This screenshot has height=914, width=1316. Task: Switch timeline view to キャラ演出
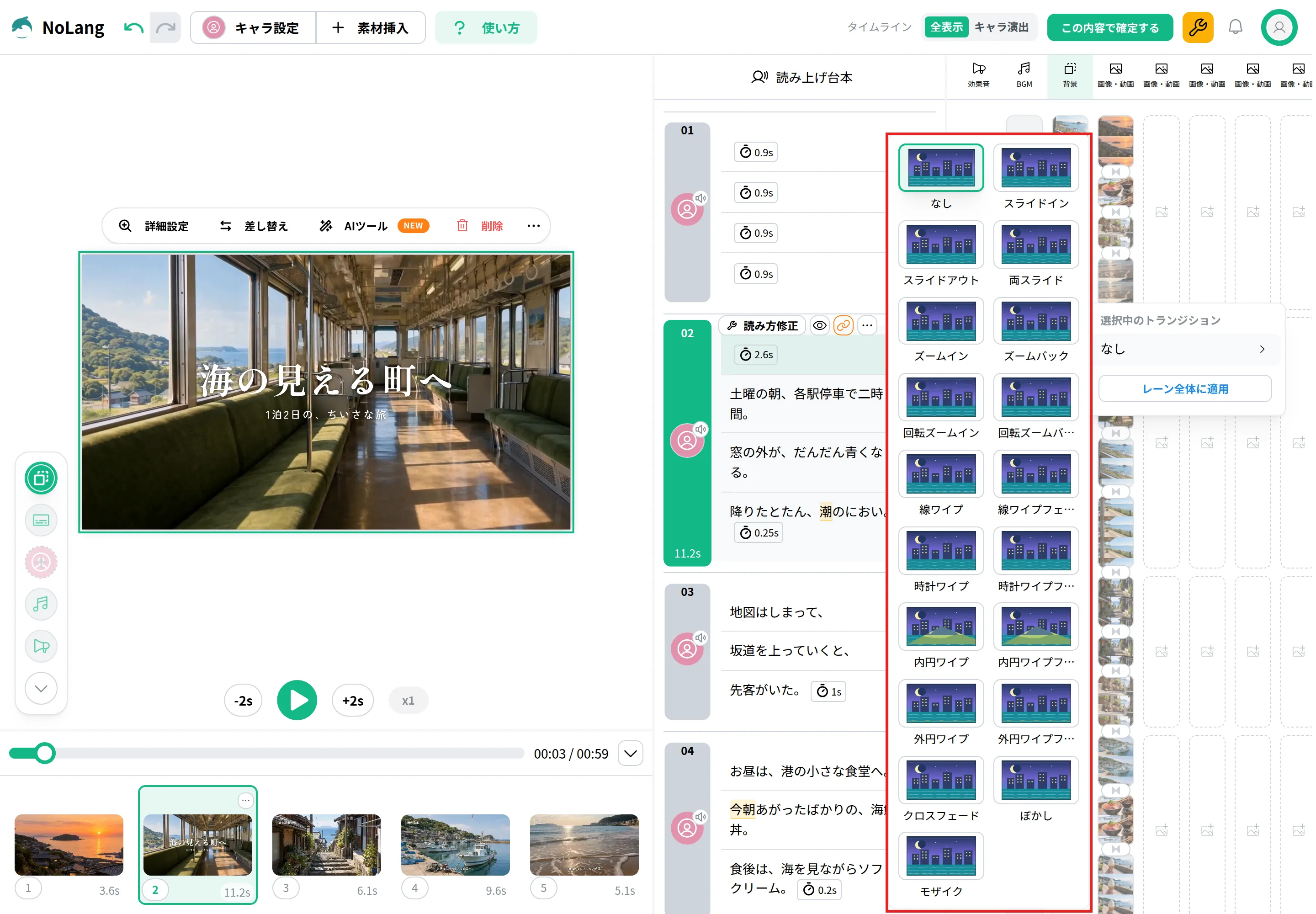point(1001,27)
